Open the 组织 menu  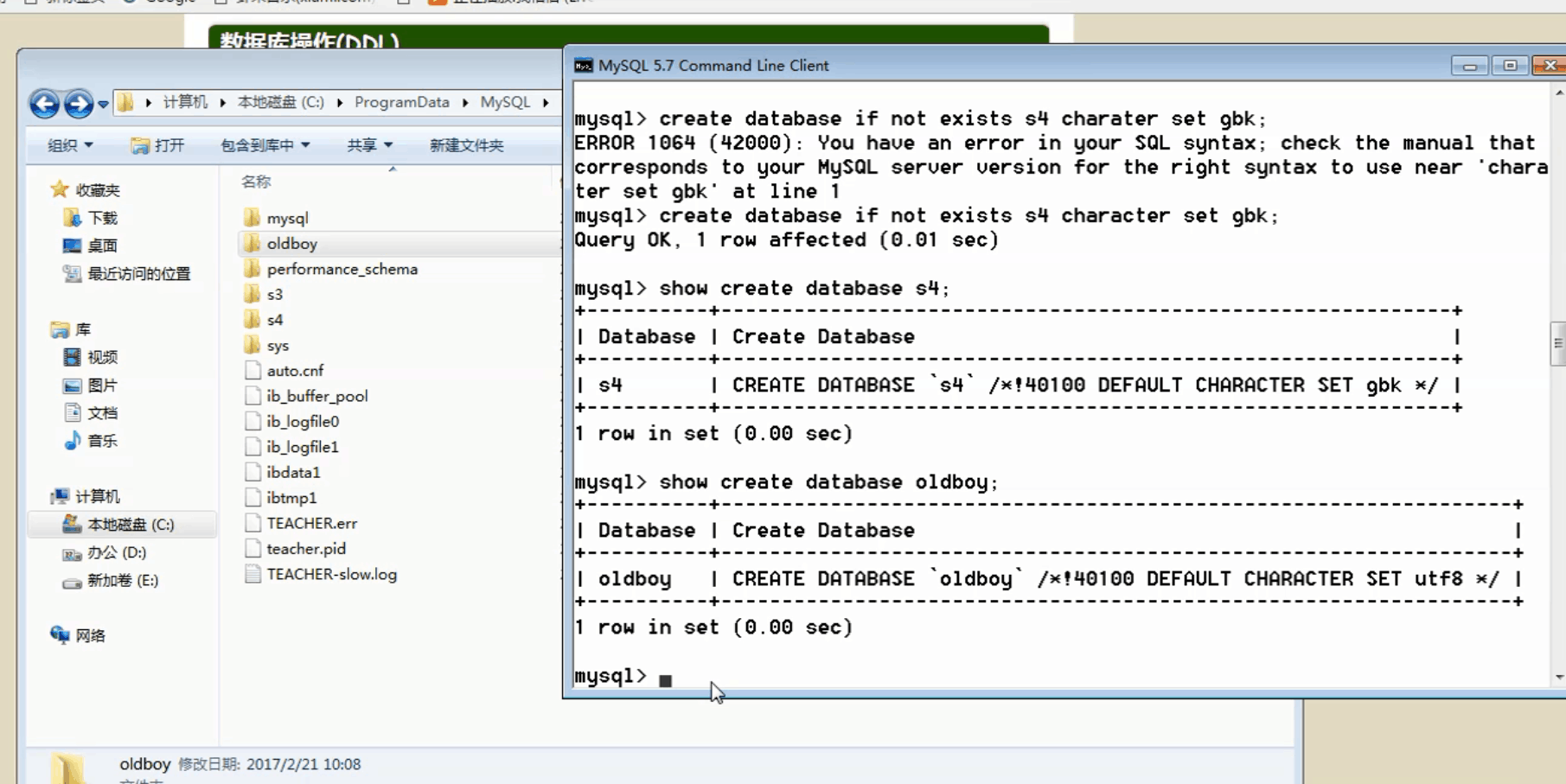click(70, 145)
